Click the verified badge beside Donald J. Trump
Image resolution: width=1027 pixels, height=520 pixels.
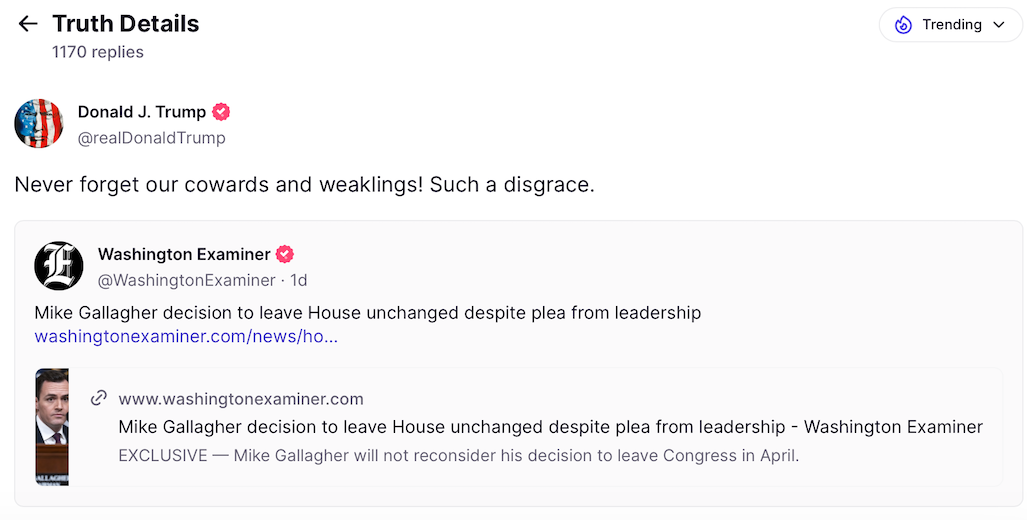(221, 112)
